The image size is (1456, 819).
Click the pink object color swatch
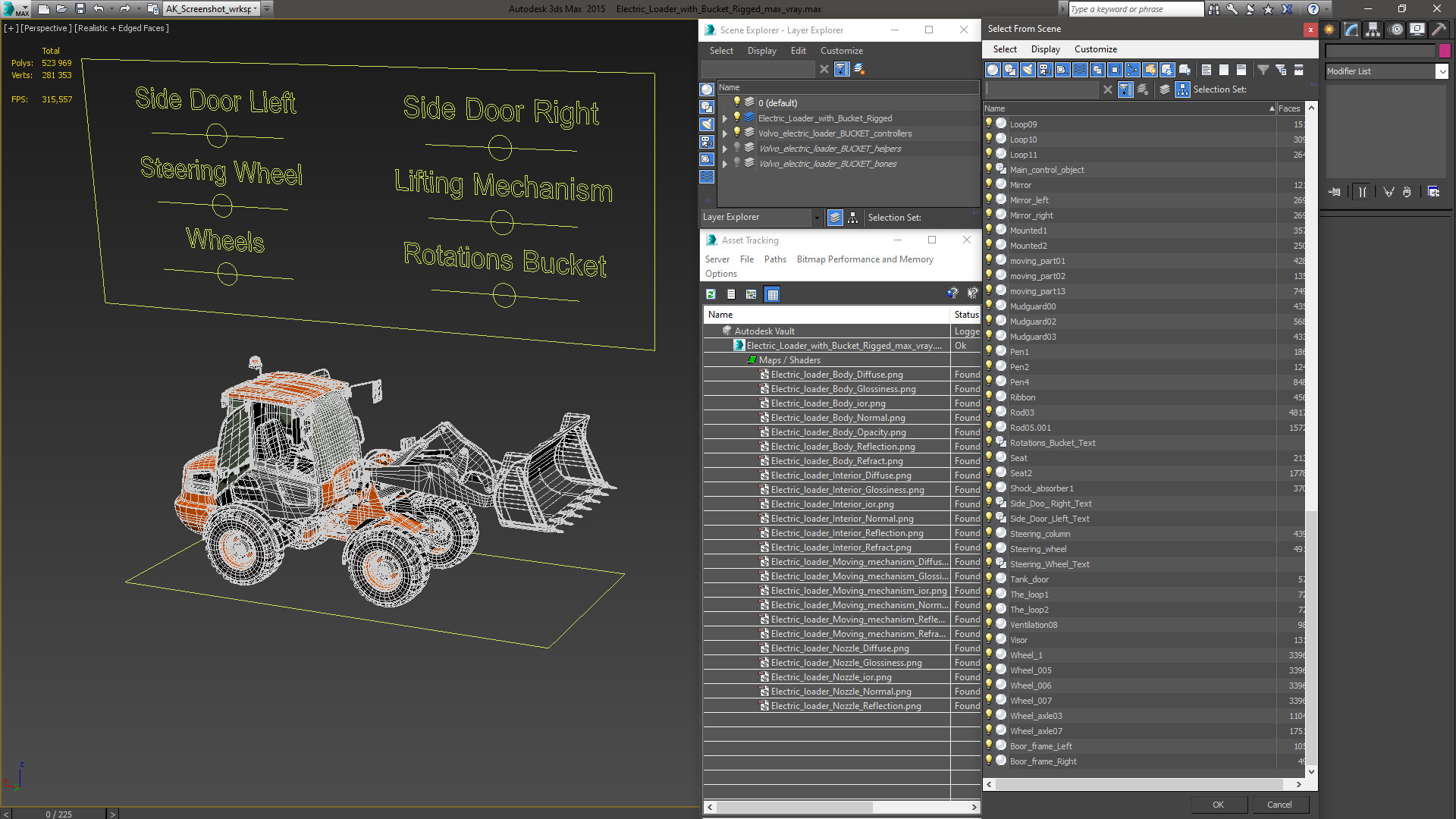(1445, 51)
